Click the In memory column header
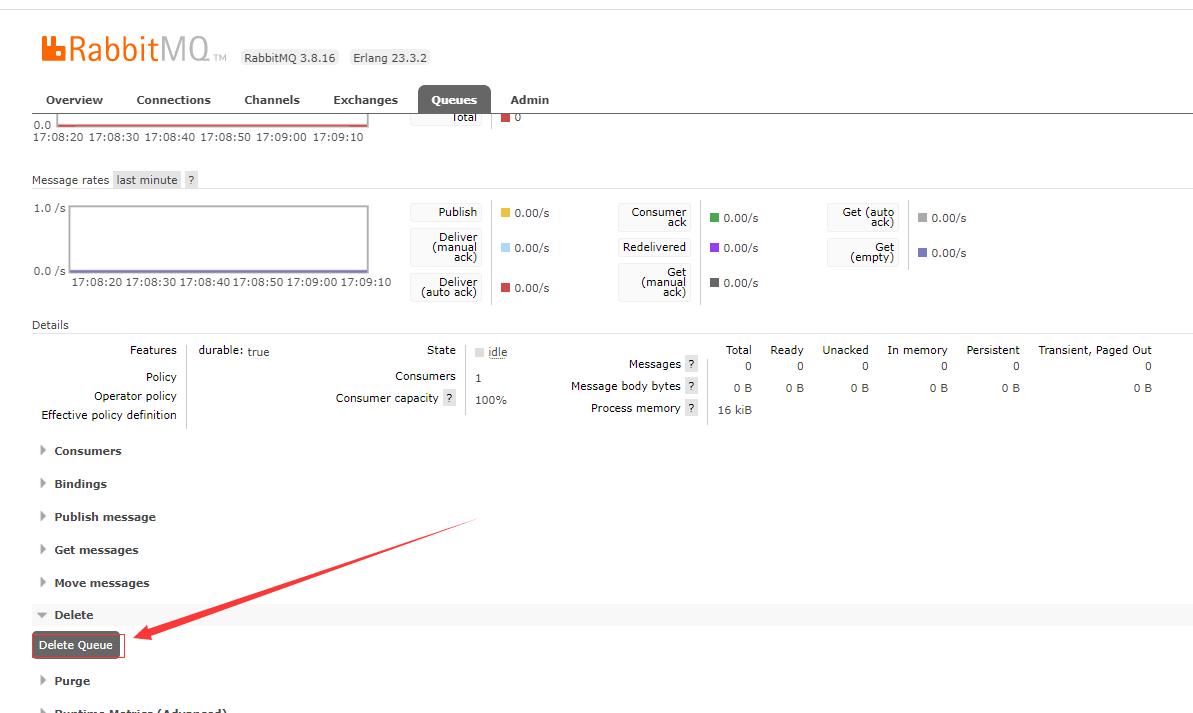Image resolution: width=1193 pixels, height=713 pixels. pyautogui.click(x=918, y=350)
